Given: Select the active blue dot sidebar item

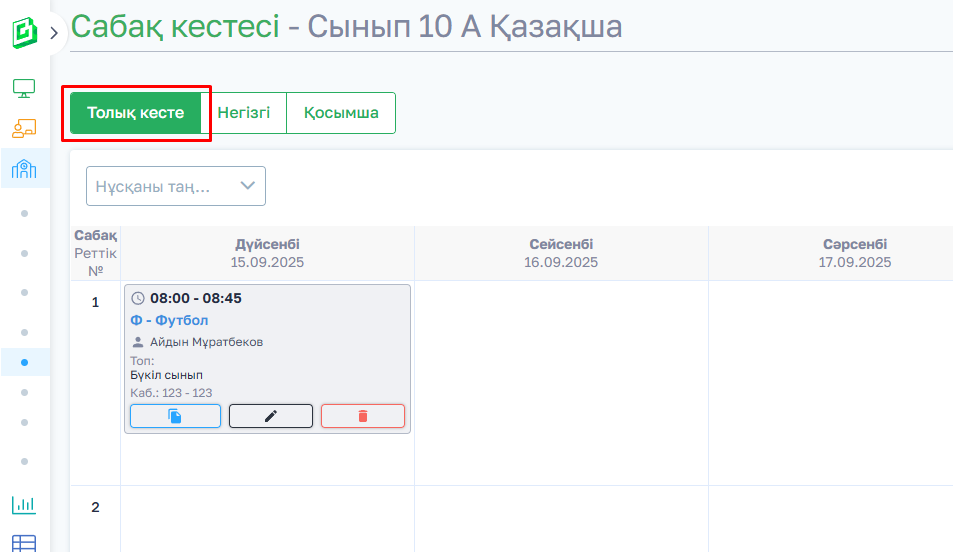Looking at the screenshot, I should (x=24, y=362).
